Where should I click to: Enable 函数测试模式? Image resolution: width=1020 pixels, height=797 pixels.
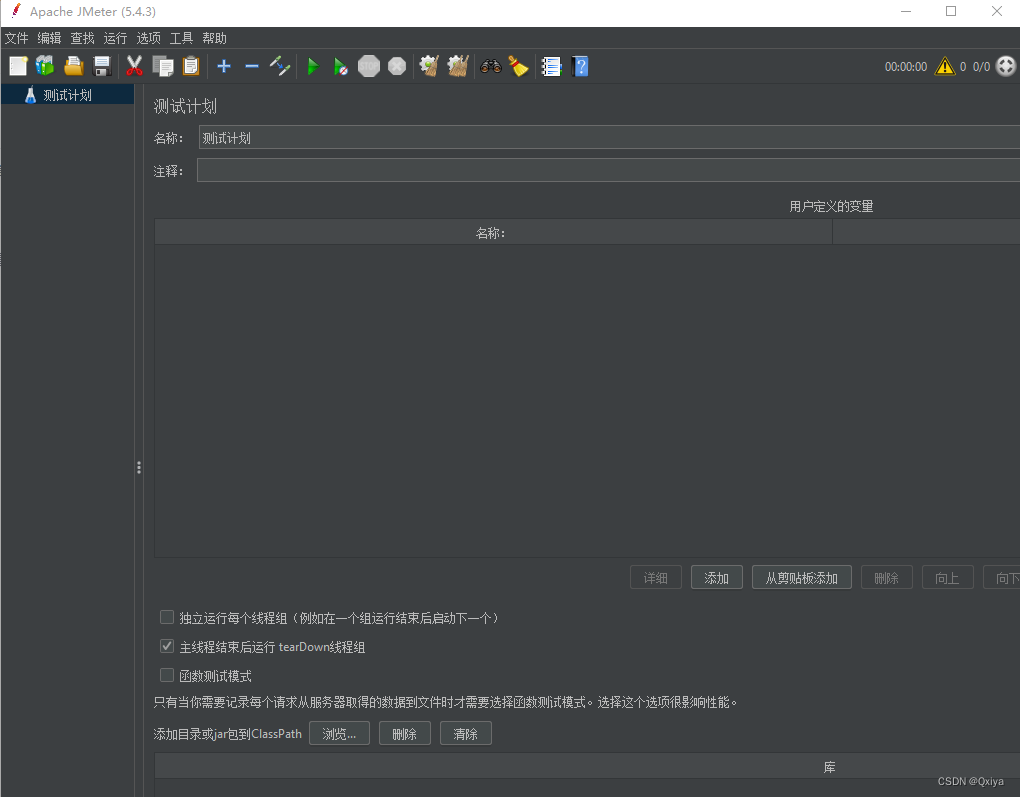167,675
